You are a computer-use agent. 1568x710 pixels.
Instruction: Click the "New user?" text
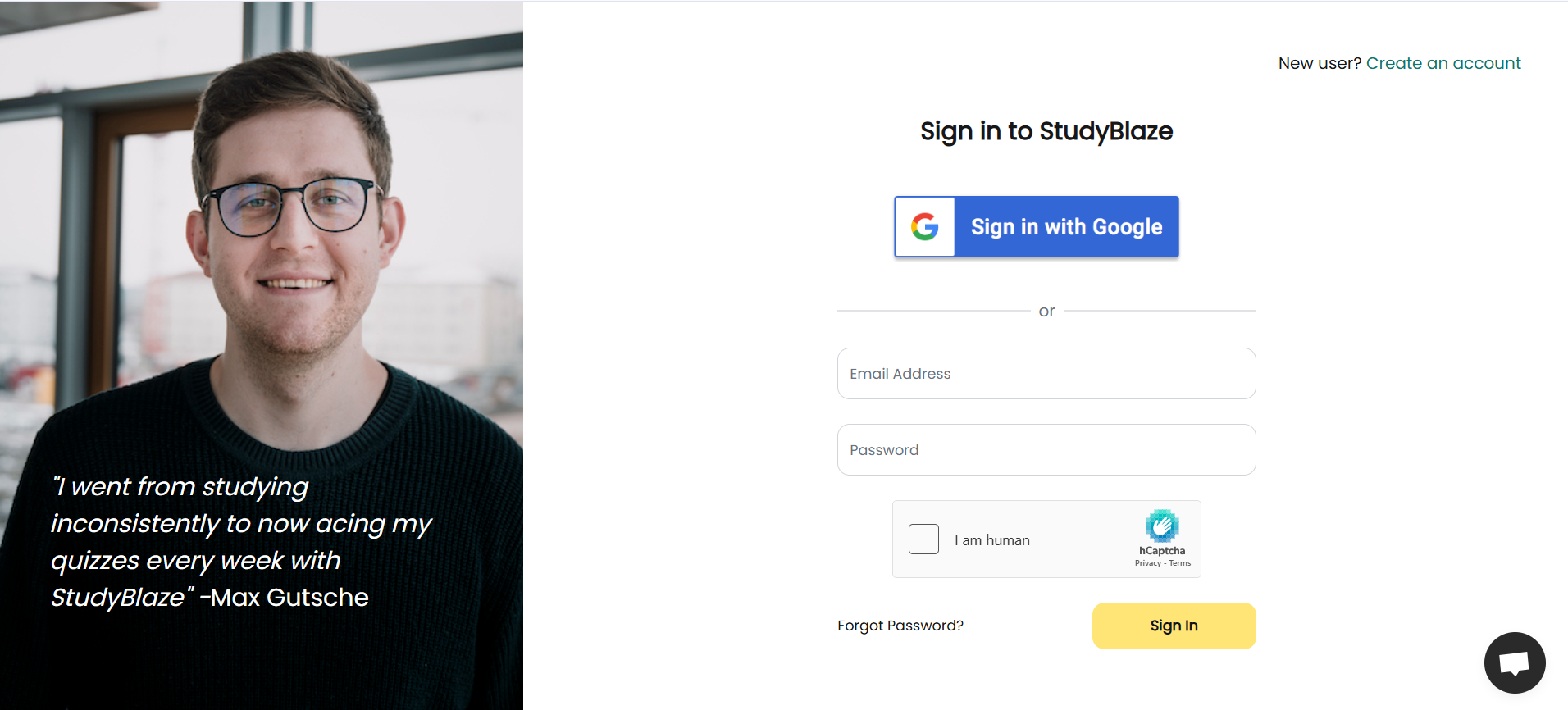click(1319, 63)
